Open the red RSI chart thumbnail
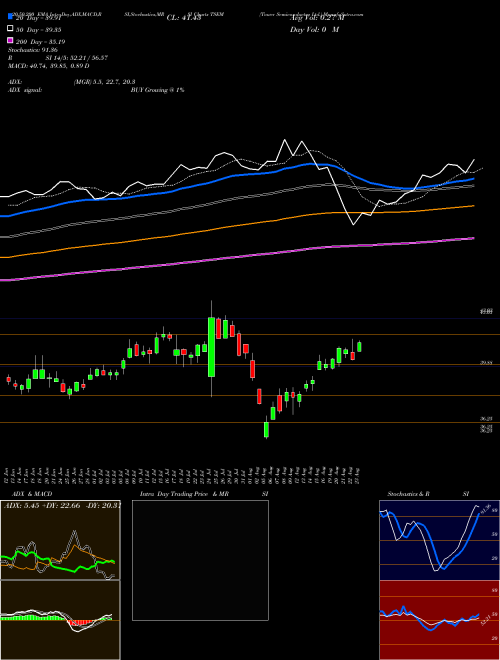 437,620
